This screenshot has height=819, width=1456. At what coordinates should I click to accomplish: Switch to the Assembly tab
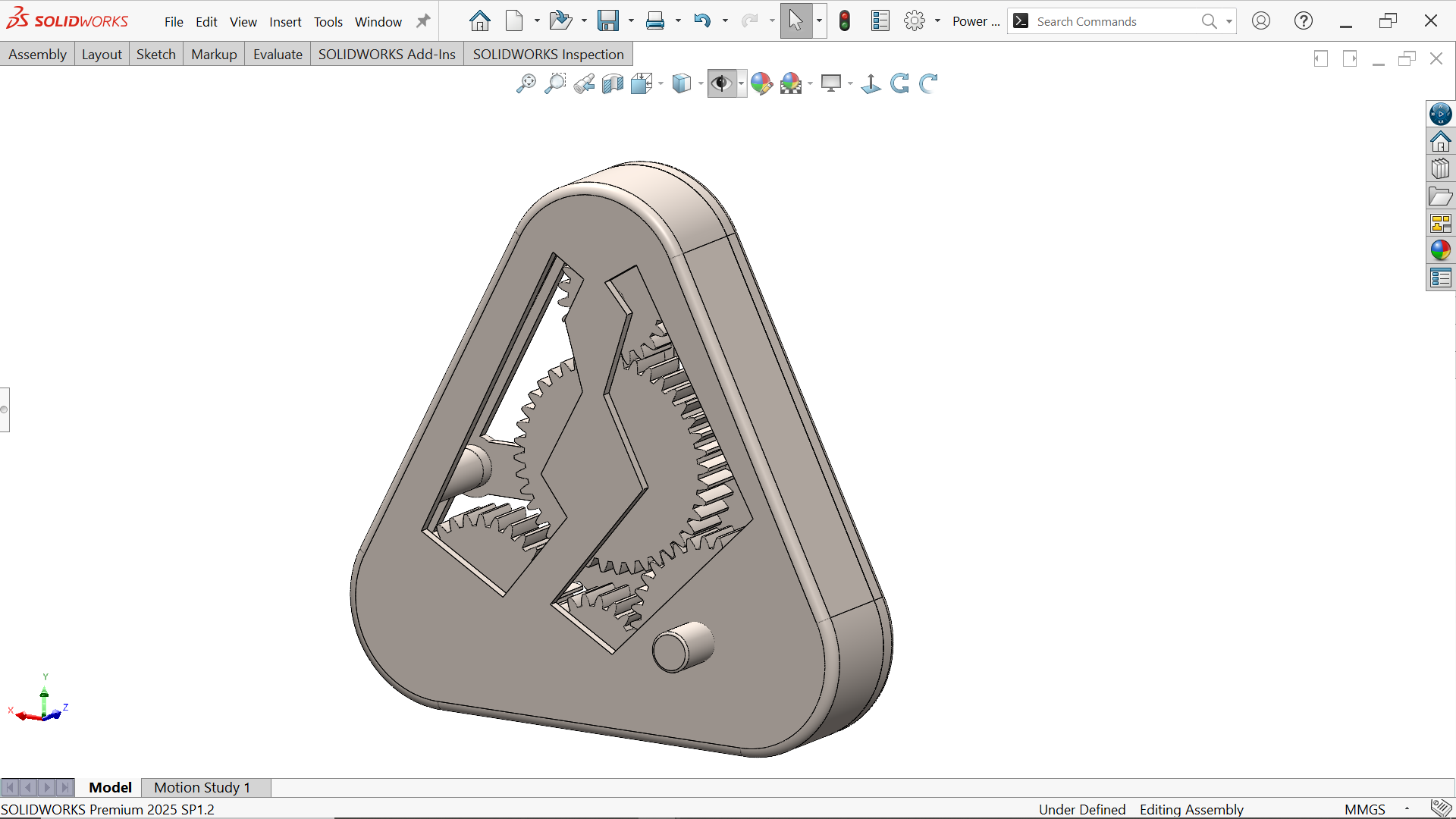click(37, 54)
